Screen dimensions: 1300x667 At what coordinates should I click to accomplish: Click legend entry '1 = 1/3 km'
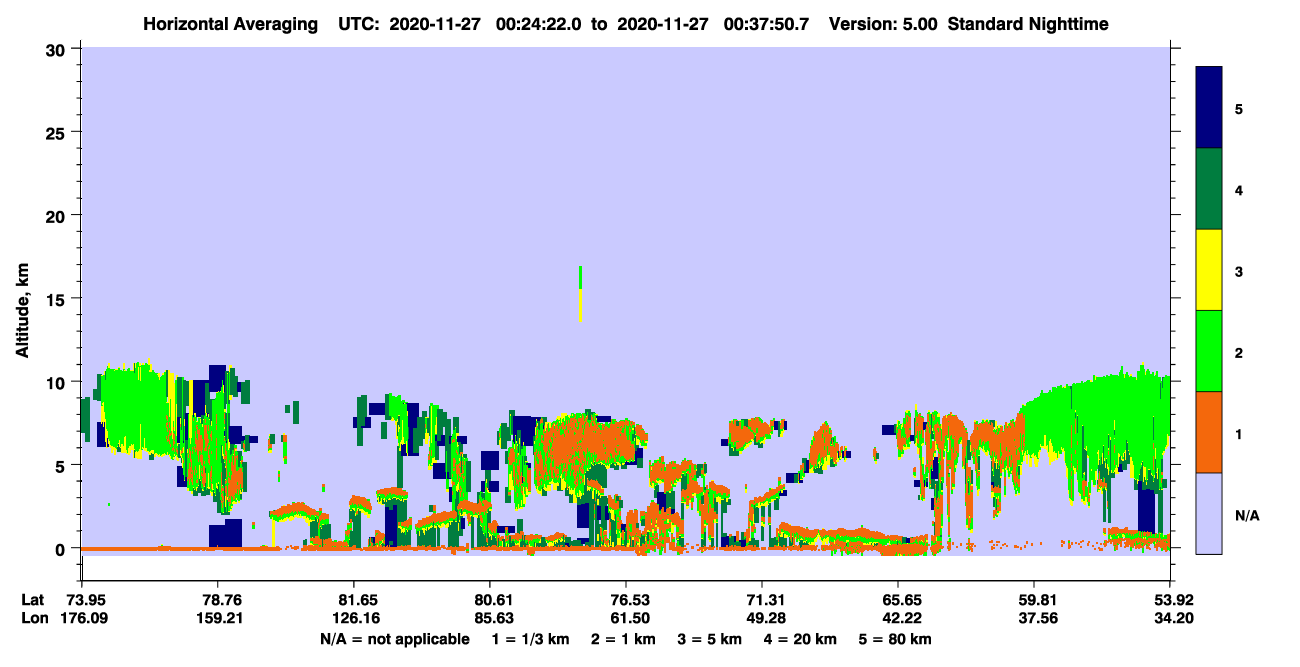[x=530, y=639]
